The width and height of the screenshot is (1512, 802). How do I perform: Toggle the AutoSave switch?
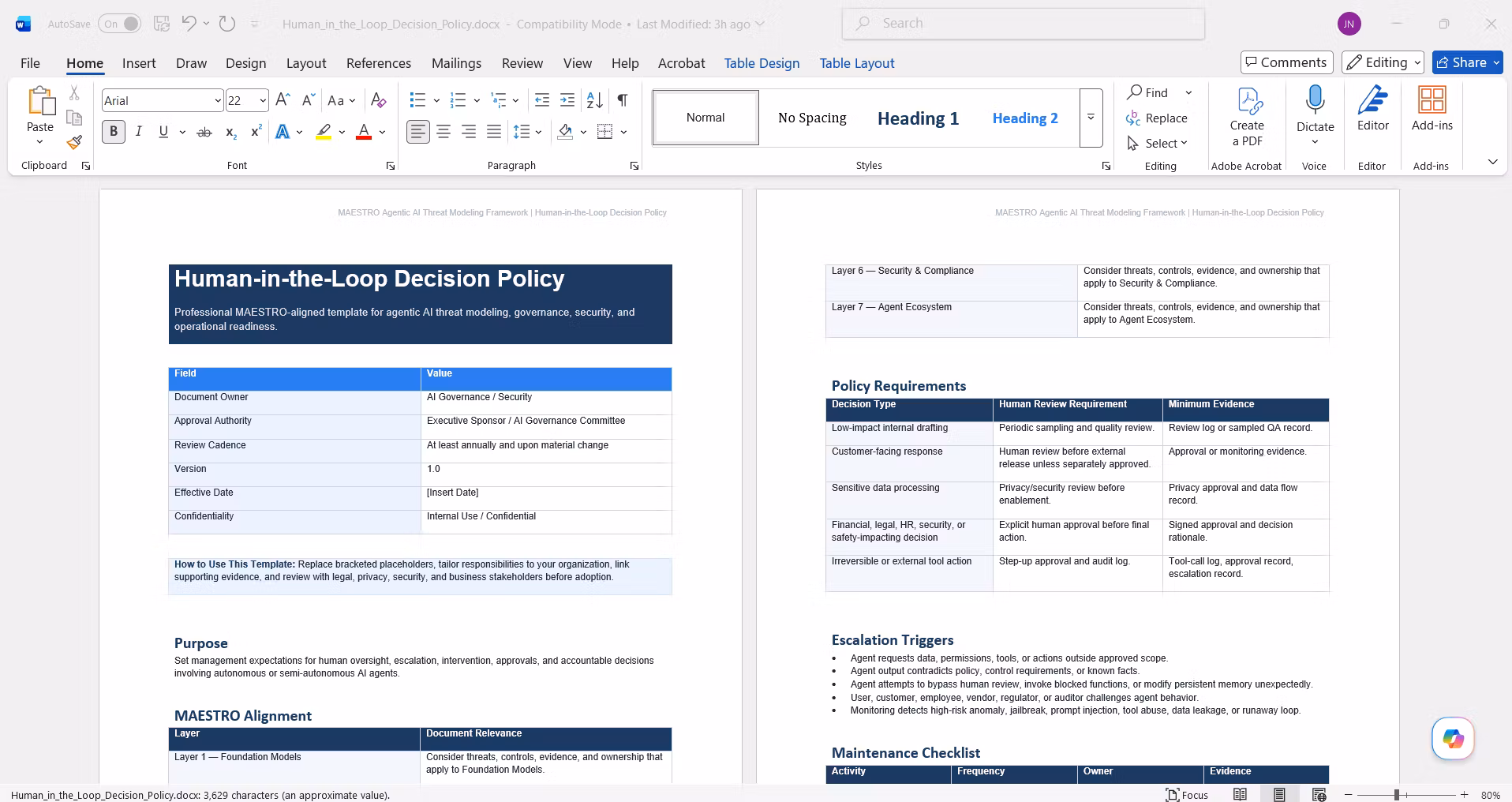click(x=120, y=24)
